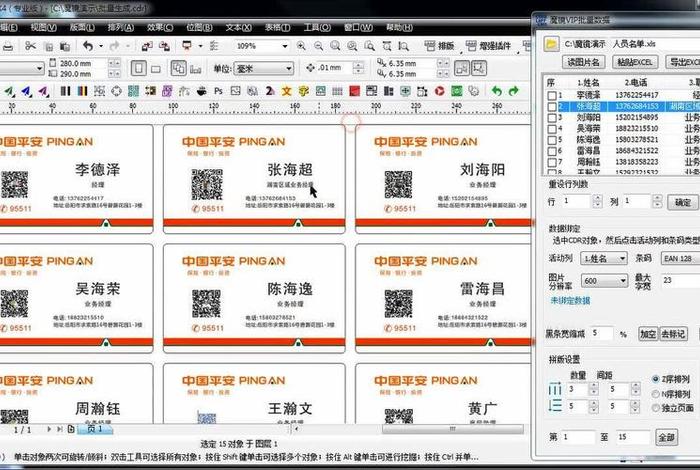This screenshot has width=700, height=470.
Task: Check the box for row 3 刘海阳
Action: [552, 118]
